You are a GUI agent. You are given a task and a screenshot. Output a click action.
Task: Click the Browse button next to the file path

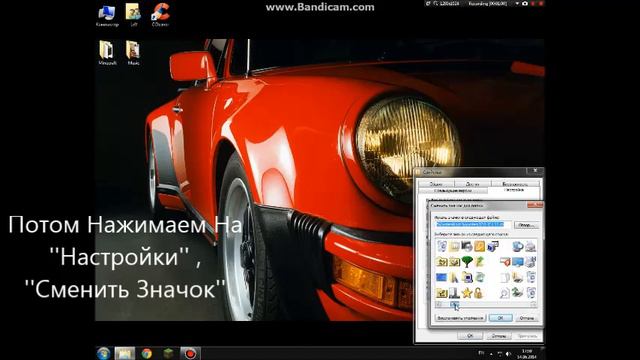coord(526,225)
